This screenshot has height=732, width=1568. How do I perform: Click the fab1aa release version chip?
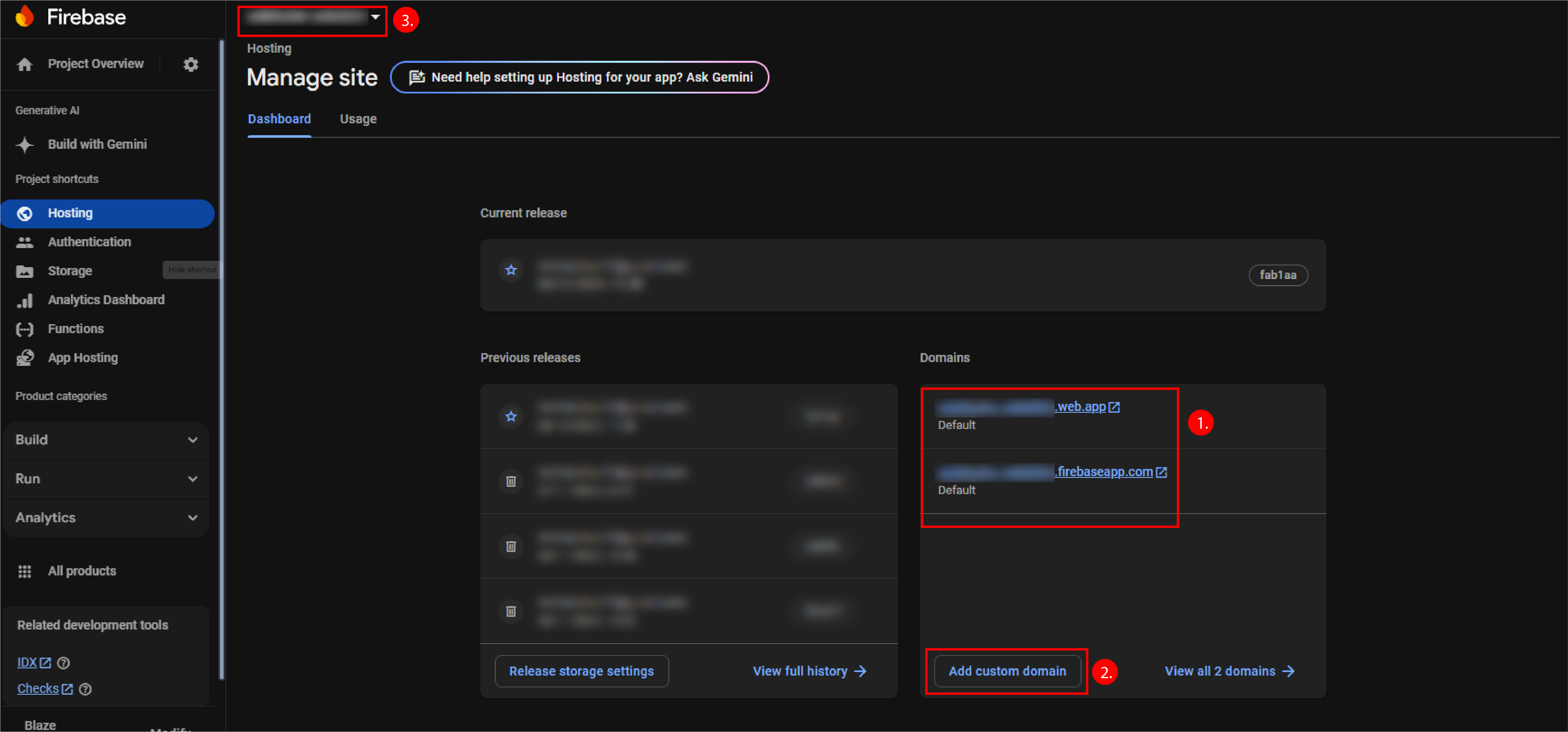pos(1278,275)
